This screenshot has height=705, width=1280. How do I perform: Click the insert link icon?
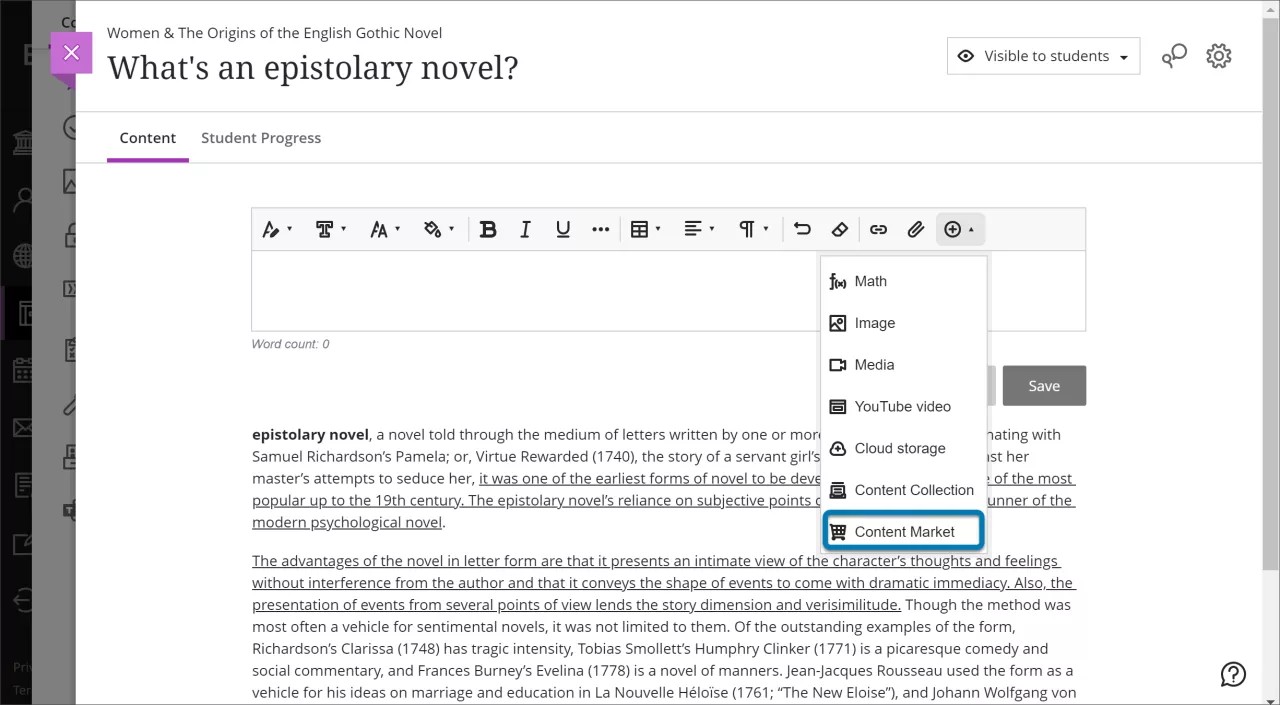click(x=878, y=229)
